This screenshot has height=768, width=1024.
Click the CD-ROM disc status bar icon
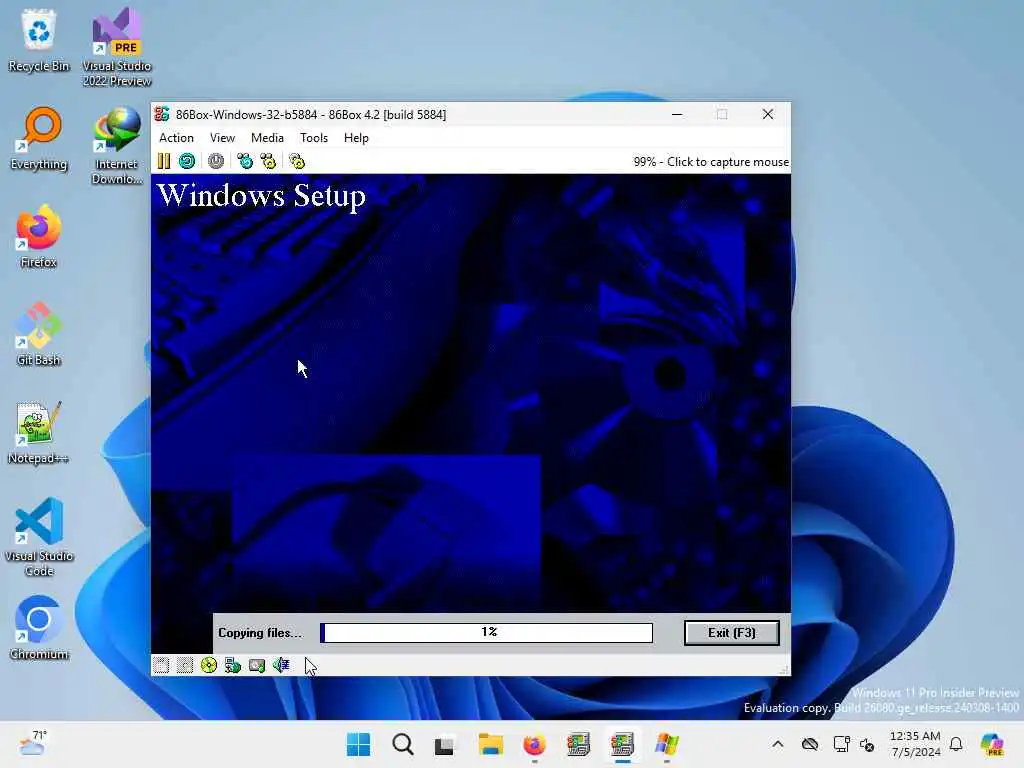[x=209, y=665]
